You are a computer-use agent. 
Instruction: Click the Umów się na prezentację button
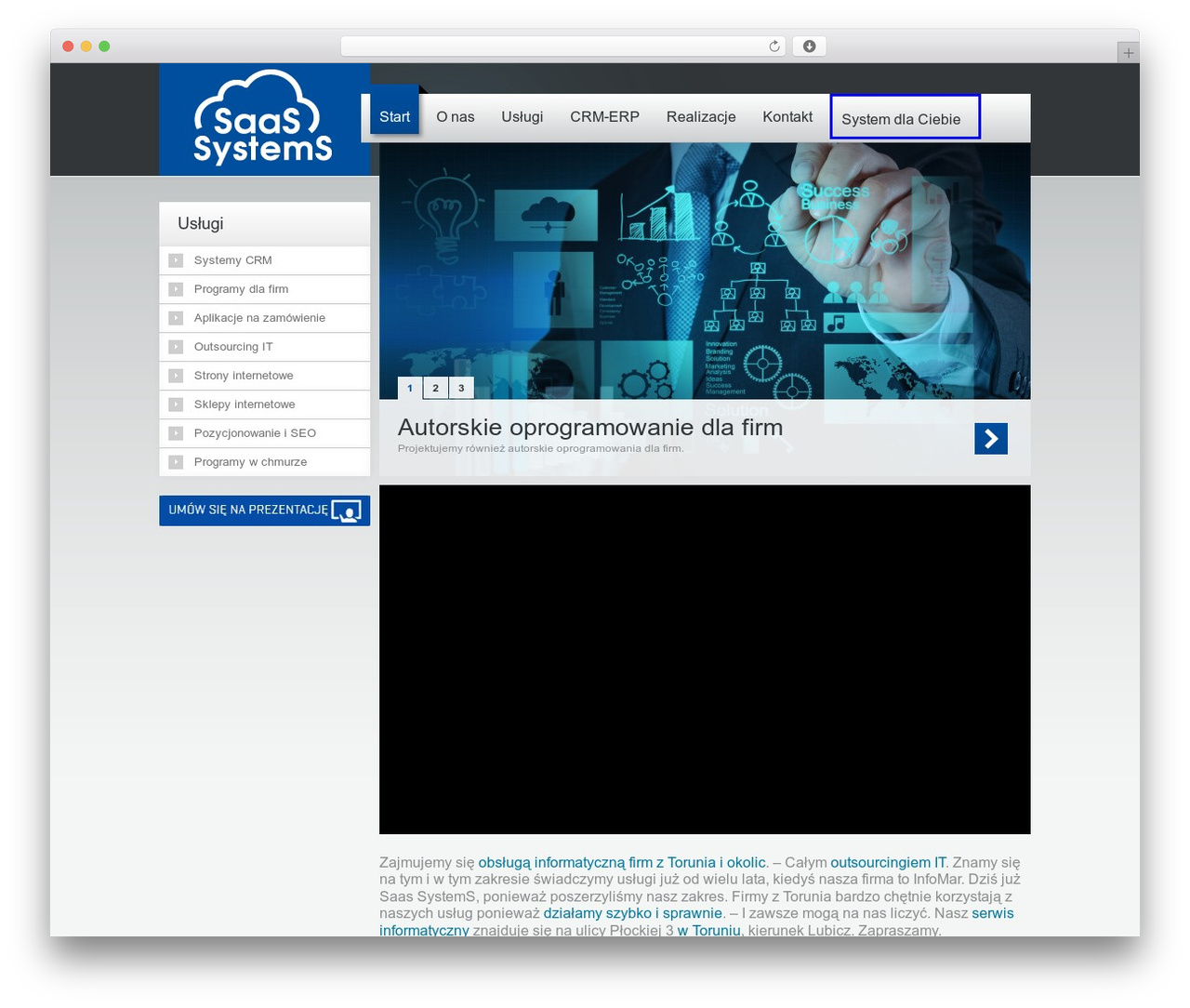point(265,511)
